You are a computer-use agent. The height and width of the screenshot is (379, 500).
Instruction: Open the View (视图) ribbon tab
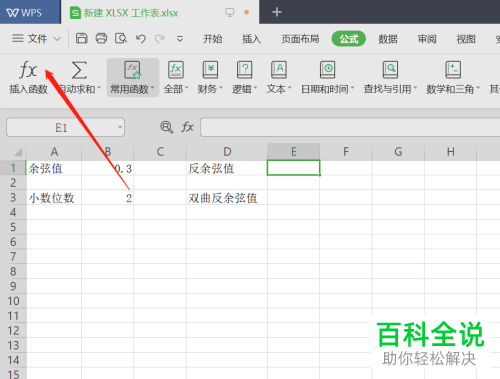466,39
